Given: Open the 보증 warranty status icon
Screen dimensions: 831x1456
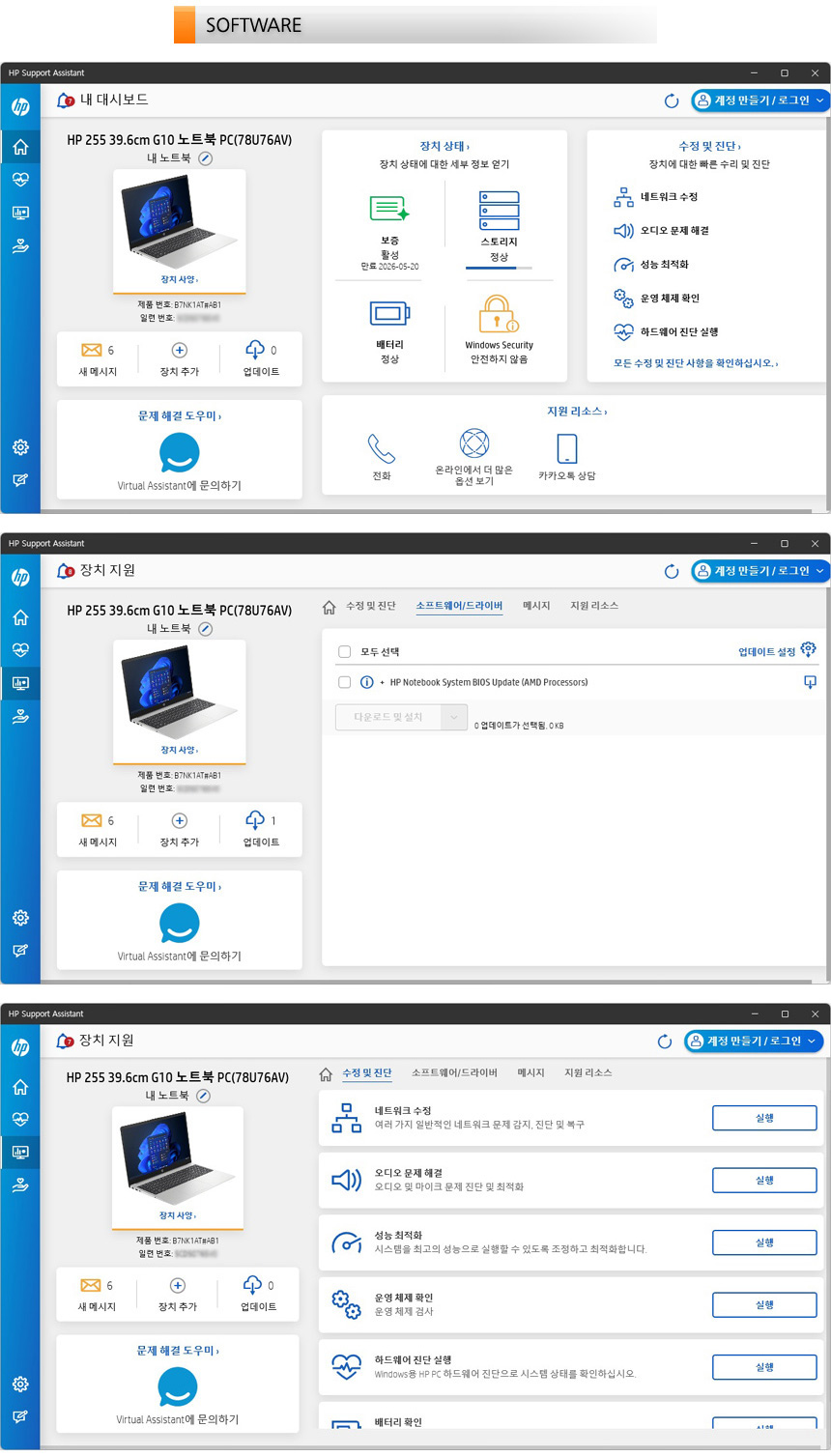Looking at the screenshot, I should click(389, 209).
